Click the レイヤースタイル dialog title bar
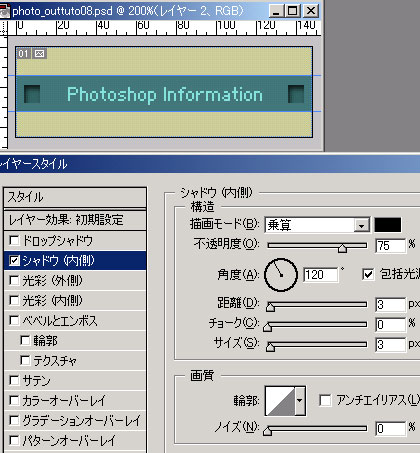420x453 pixels. coord(210,164)
